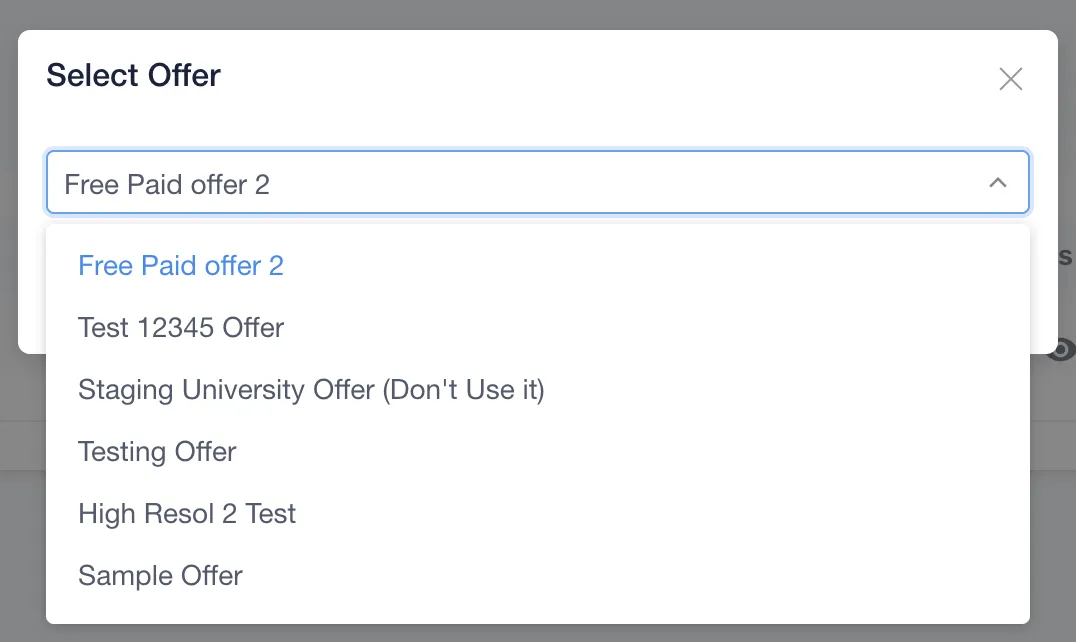Select Test 12345 Offer from the list
This screenshot has width=1076, height=642.
pyautogui.click(x=181, y=327)
